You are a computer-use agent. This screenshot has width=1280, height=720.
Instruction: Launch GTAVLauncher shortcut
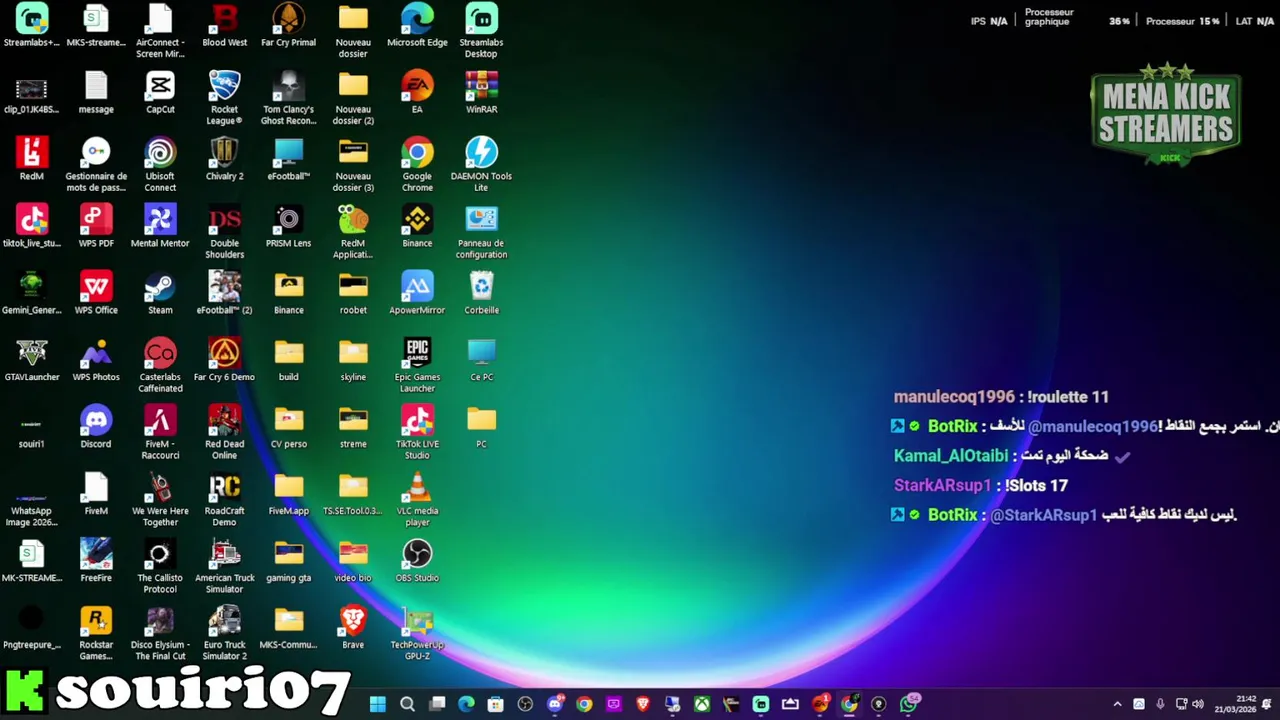point(32,360)
